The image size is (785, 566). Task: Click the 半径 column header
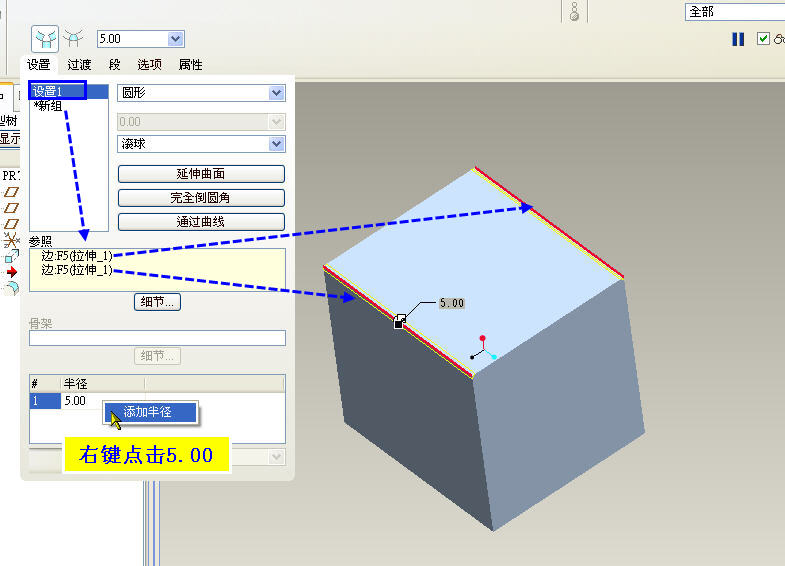[103, 384]
